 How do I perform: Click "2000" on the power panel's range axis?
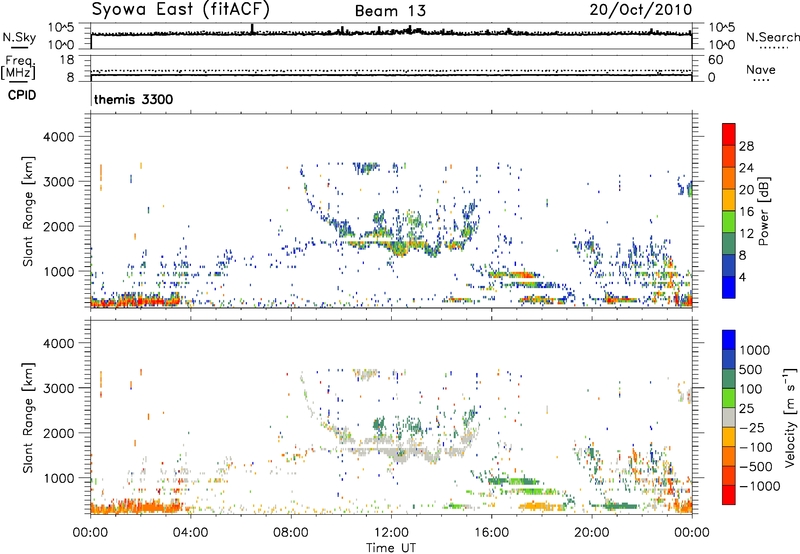point(59,226)
